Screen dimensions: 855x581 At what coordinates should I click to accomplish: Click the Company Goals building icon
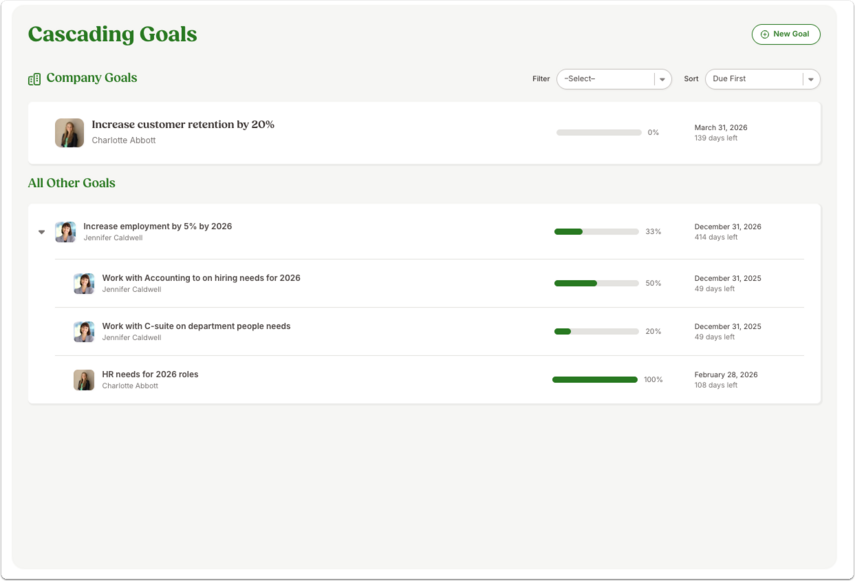[x=34, y=79]
